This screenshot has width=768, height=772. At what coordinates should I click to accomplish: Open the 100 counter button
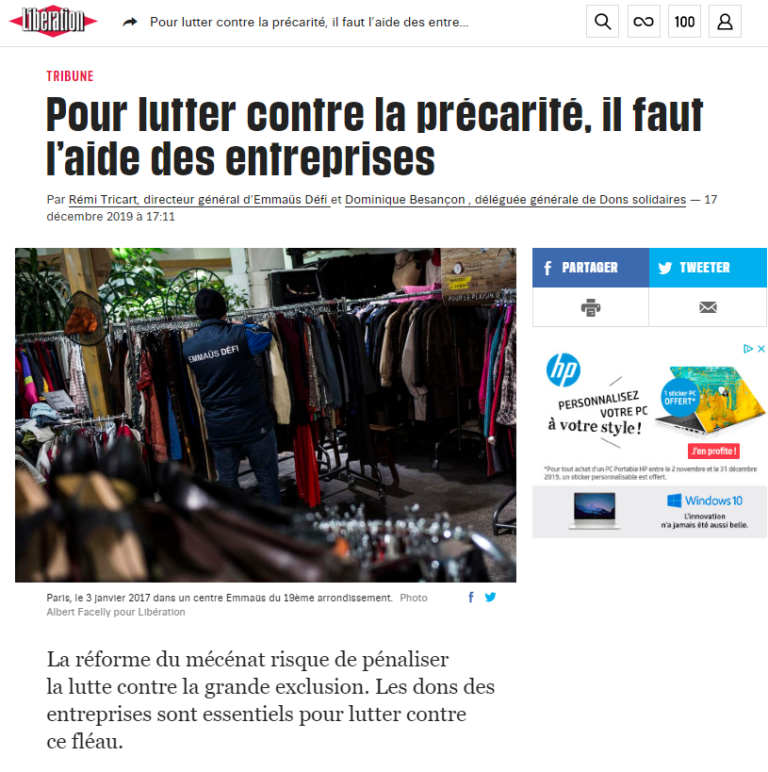click(684, 22)
